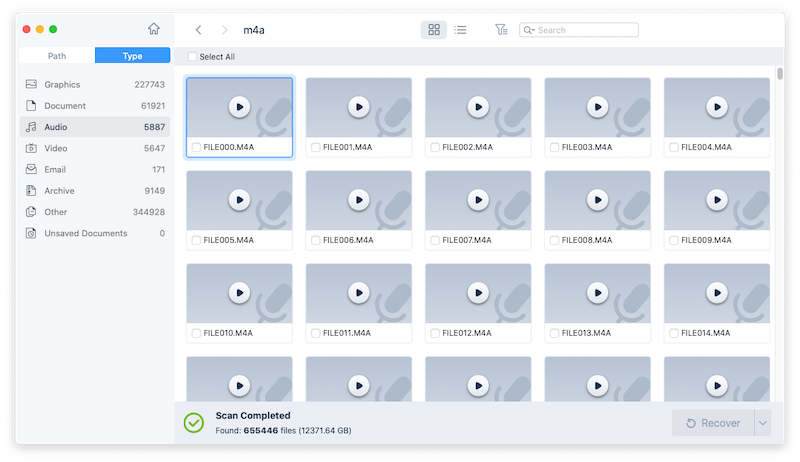The width and height of the screenshot is (800, 462).
Task: Select Unsaved Documents category
Action: coord(95,234)
